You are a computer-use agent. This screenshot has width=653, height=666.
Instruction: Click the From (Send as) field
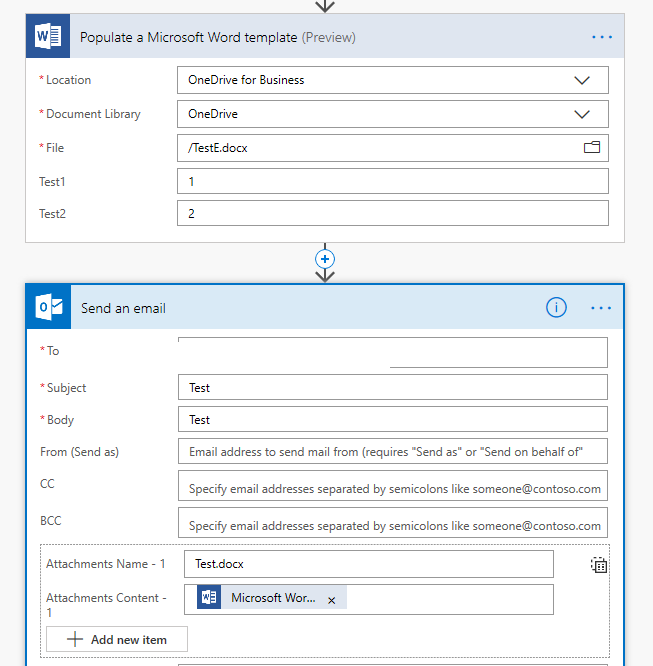coord(393,451)
